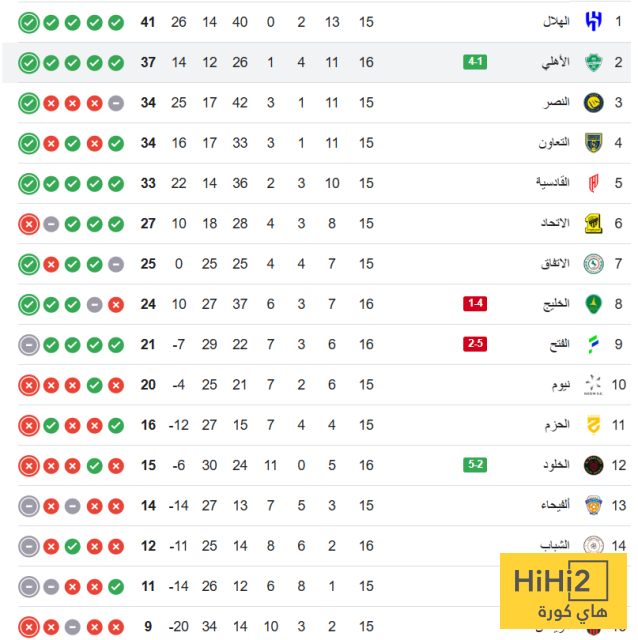Click the Al-Kholood club logo

pyautogui.click(x=594, y=464)
